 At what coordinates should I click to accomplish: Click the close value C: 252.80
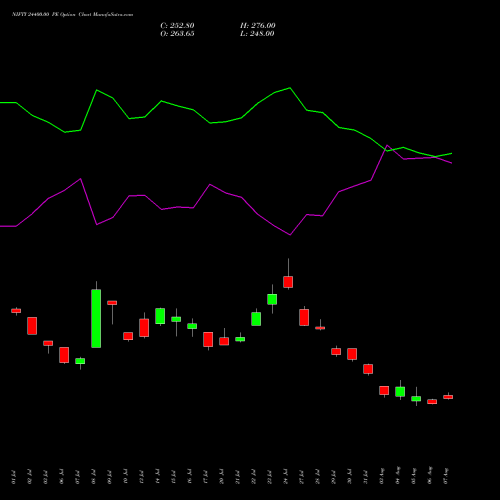177,26
